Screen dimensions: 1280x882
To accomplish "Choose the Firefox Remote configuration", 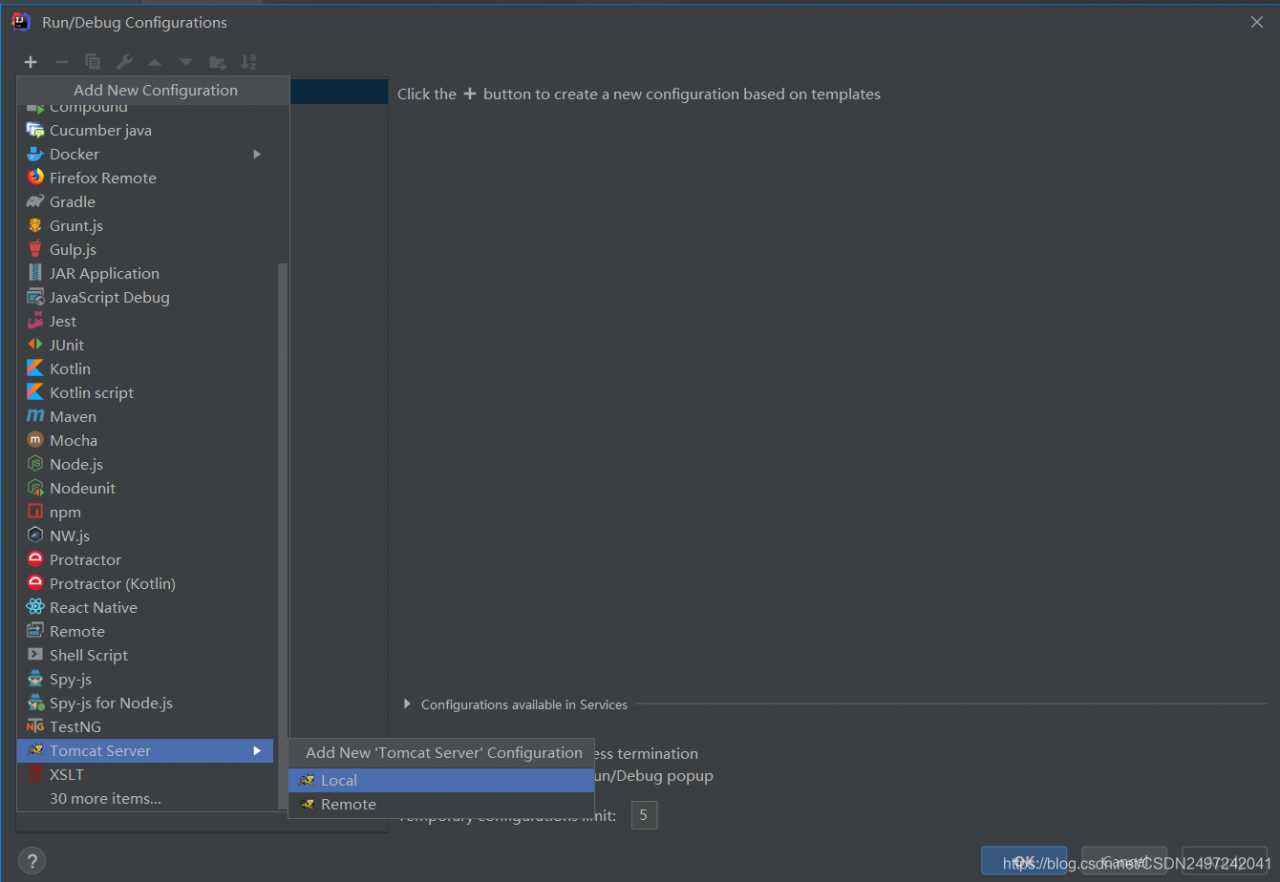I will (145, 178).
